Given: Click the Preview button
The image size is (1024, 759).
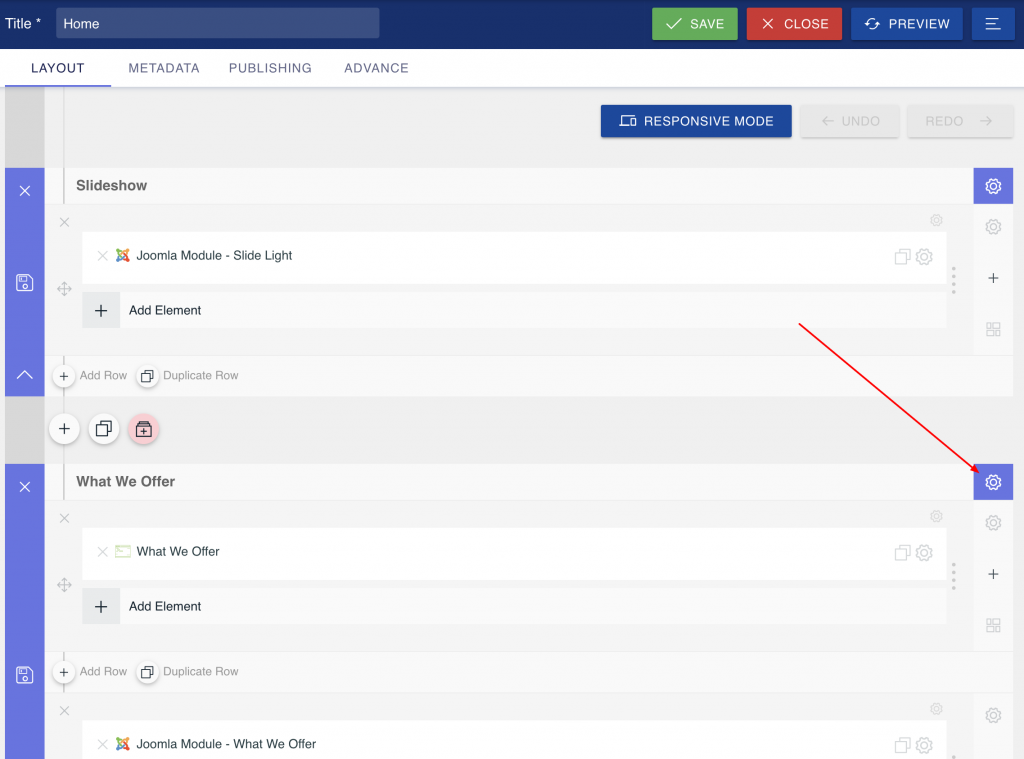Looking at the screenshot, I should point(906,24).
